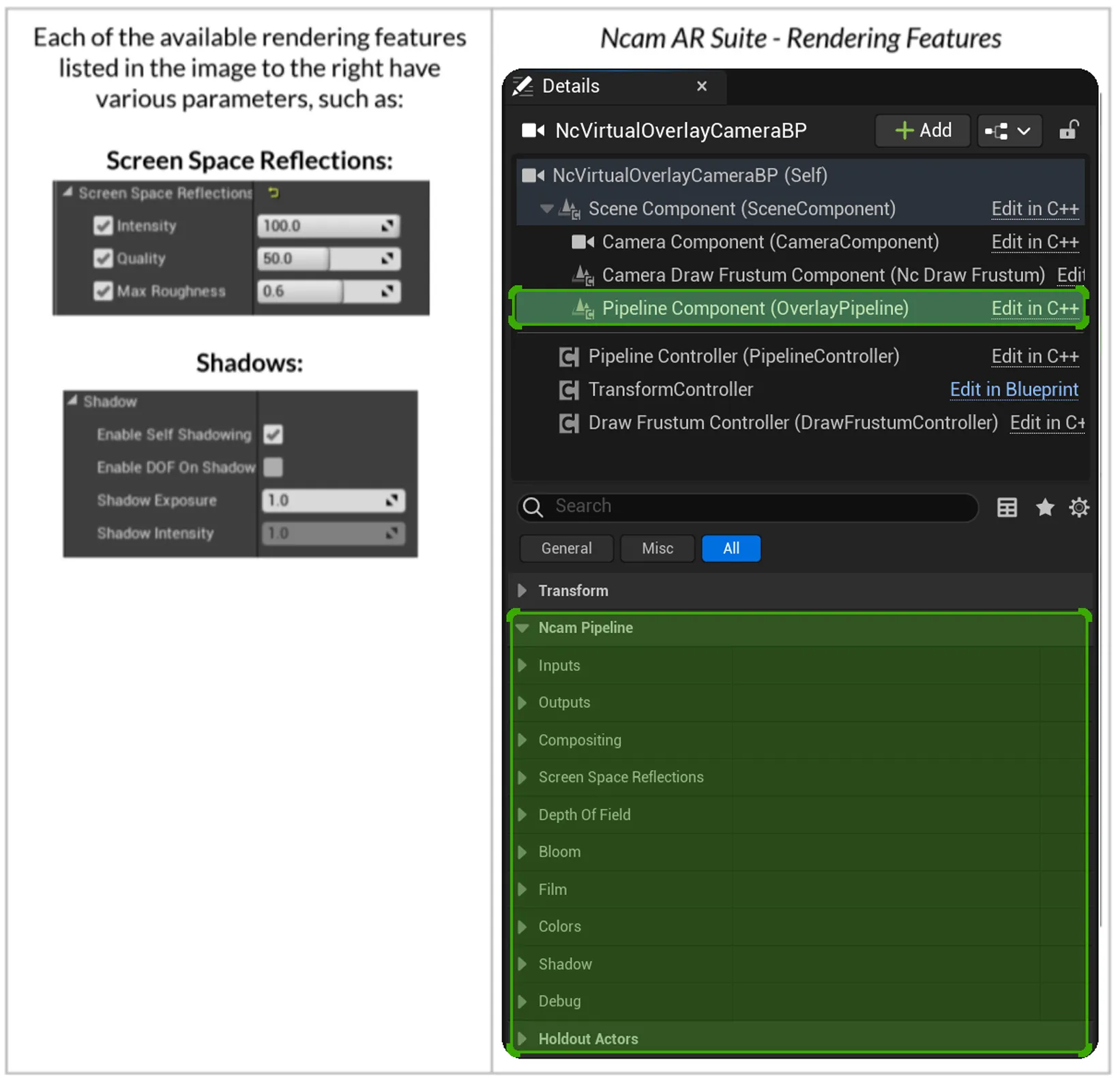
Task: Click the lock icon in Details header
Action: tap(1069, 130)
